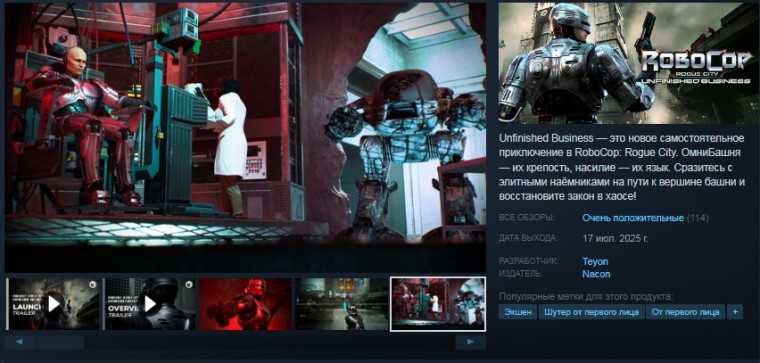This screenshot has height=363, width=760.
Task: Click the RoboCop Unfinished Business header image
Action: 627,63
